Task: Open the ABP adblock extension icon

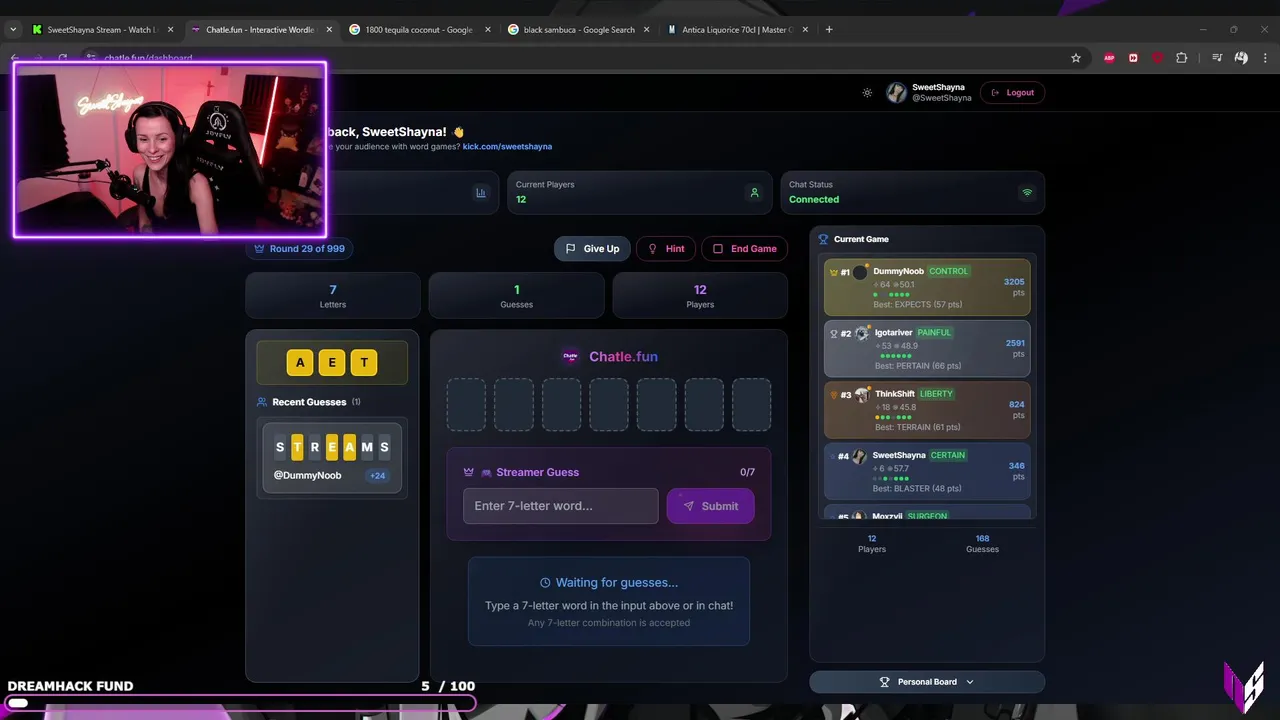Action: [1109, 58]
